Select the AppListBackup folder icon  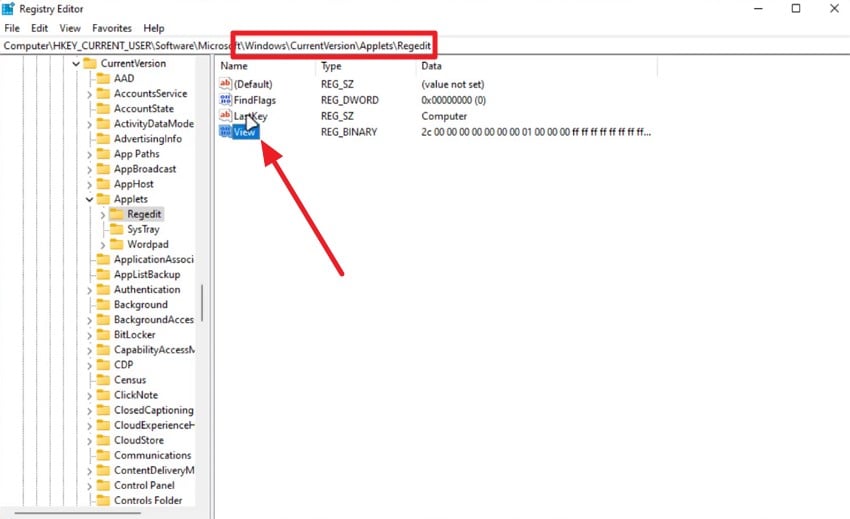click(x=103, y=274)
